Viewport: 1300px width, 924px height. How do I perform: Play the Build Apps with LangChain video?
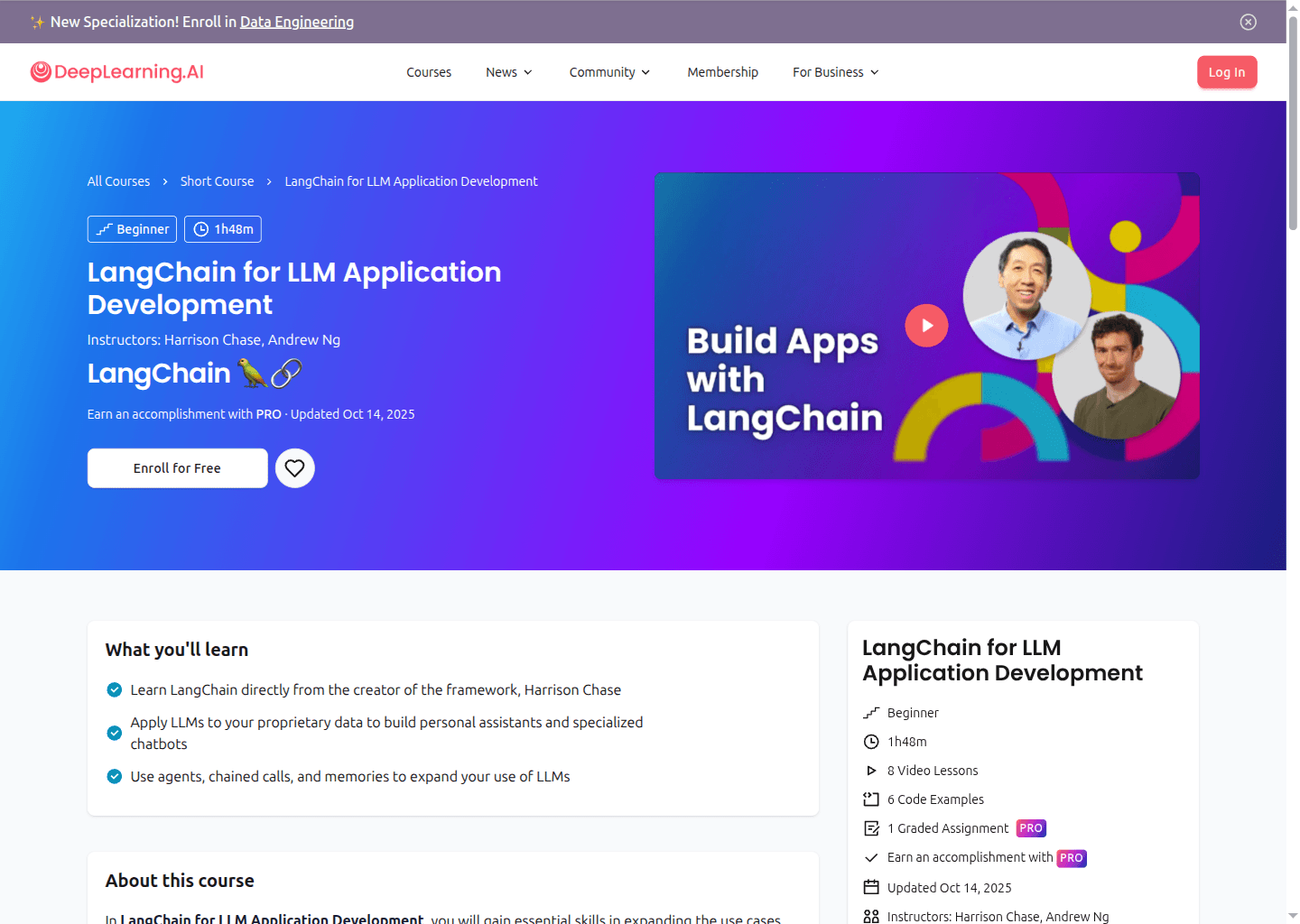(926, 326)
